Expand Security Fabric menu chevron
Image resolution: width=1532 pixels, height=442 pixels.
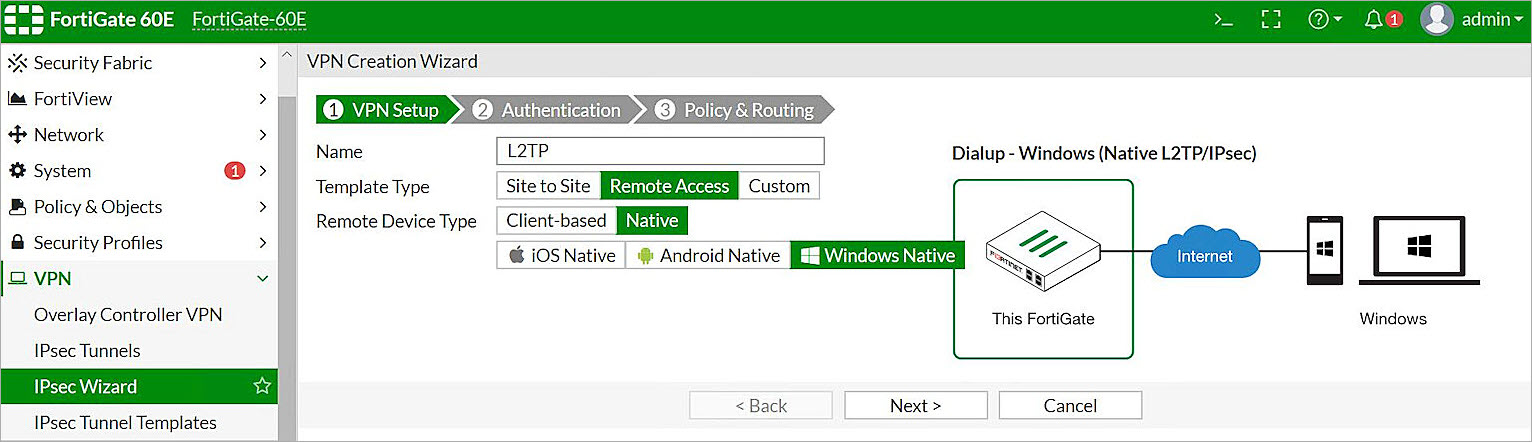(x=262, y=63)
